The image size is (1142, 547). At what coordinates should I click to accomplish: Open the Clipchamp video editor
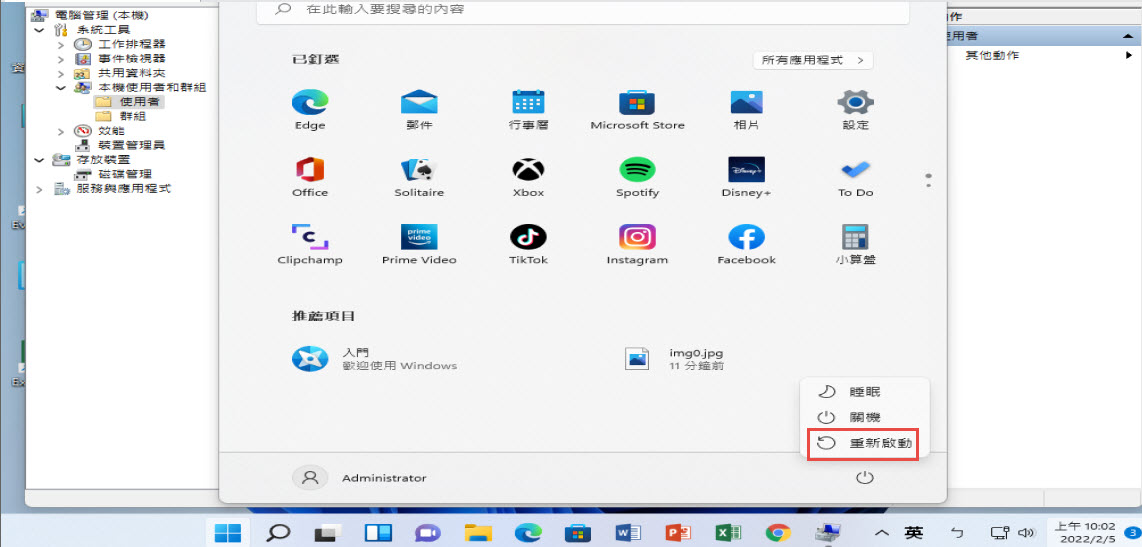tap(310, 245)
